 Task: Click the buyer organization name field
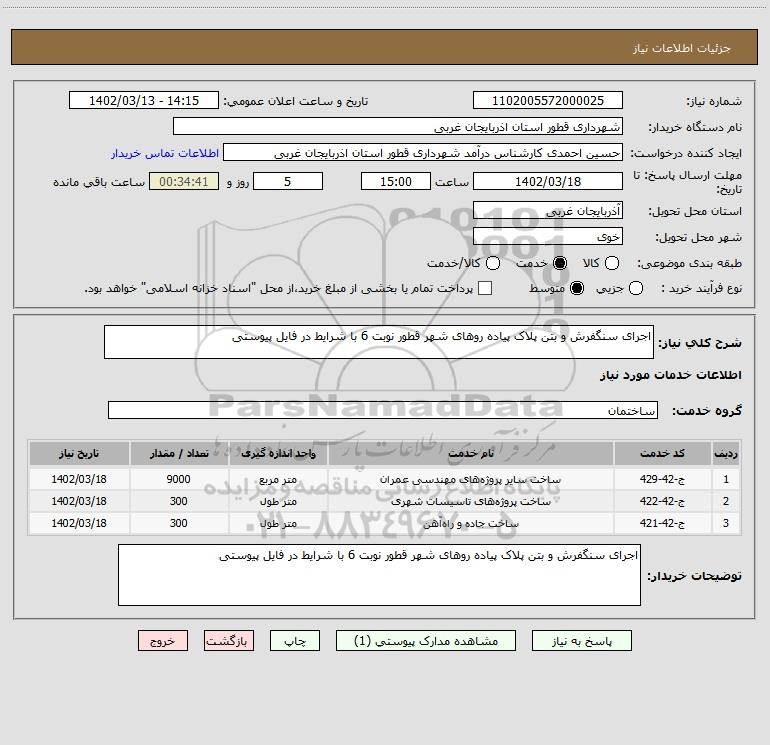tap(398, 127)
